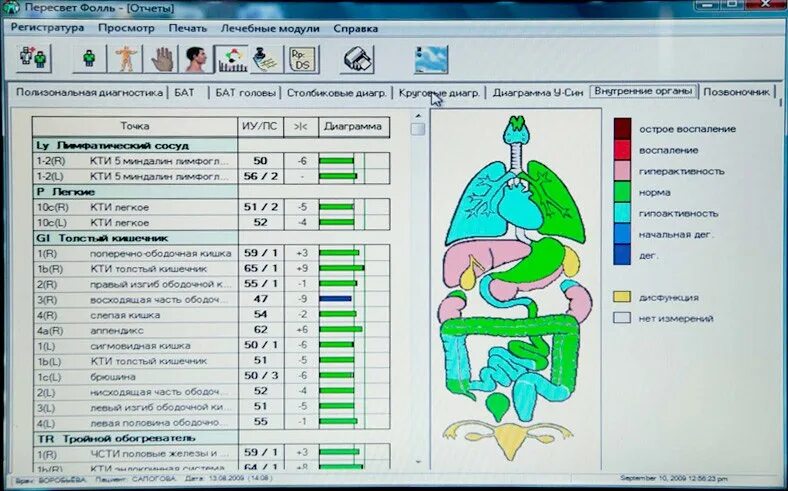
Task: Click the начальная дег. blue swatch
Action: 622,234
